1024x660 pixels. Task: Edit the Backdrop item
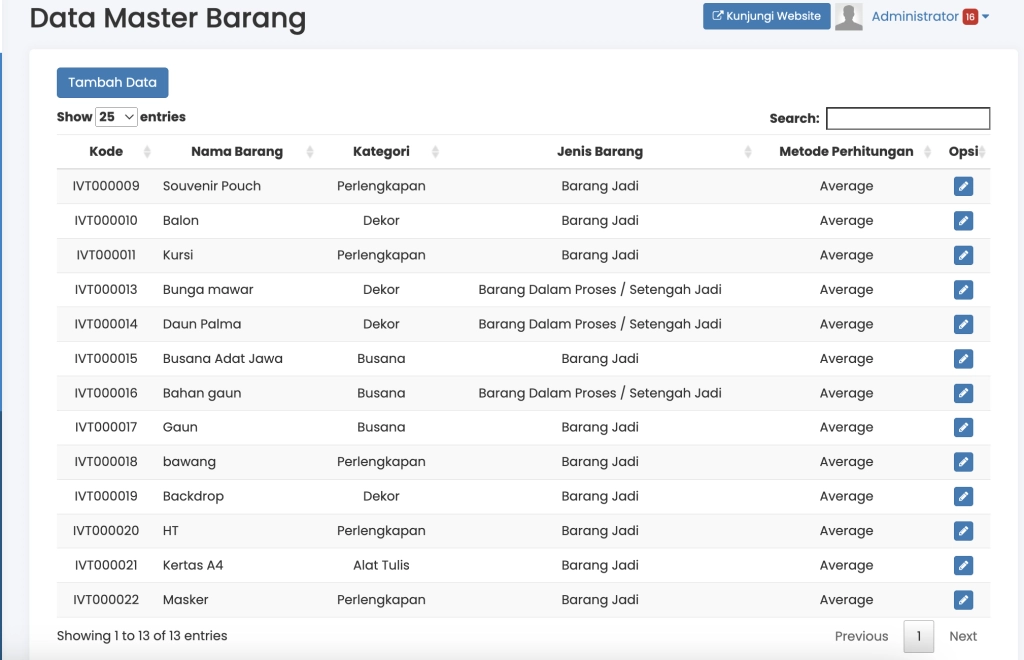click(963, 496)
